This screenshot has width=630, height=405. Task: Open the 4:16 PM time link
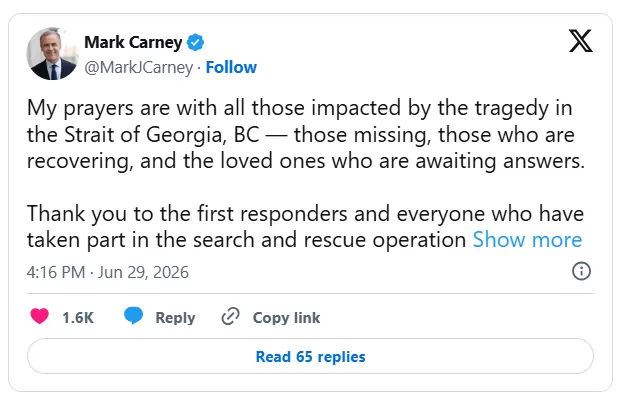tap(56, 272)
